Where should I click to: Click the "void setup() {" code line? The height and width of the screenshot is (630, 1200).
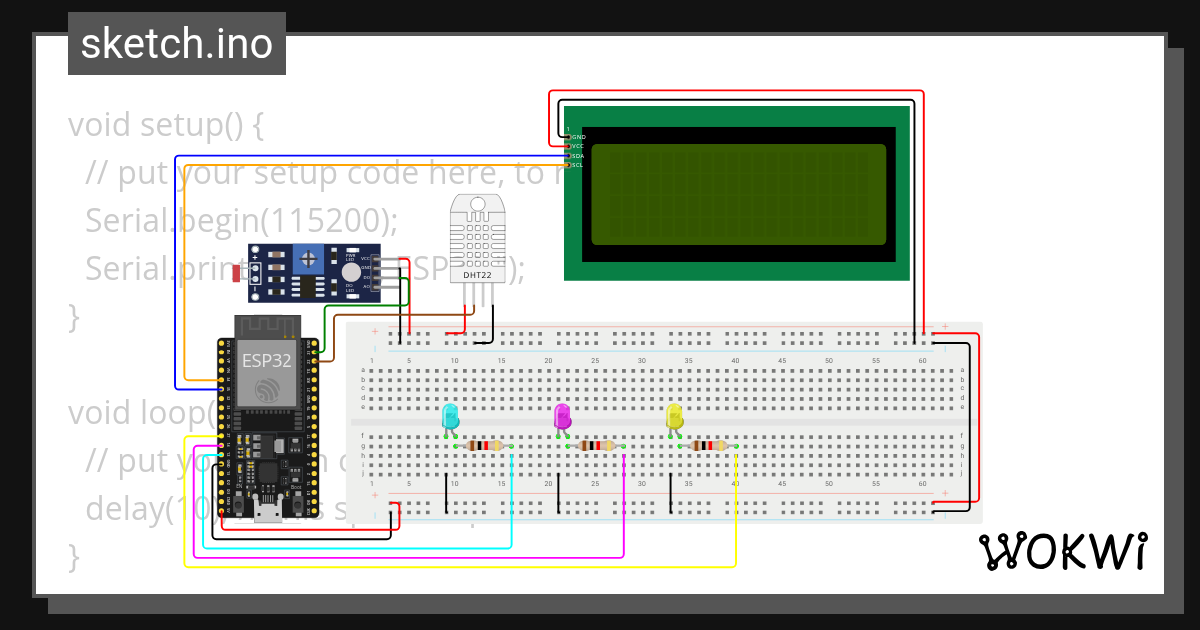click(166, 126)
